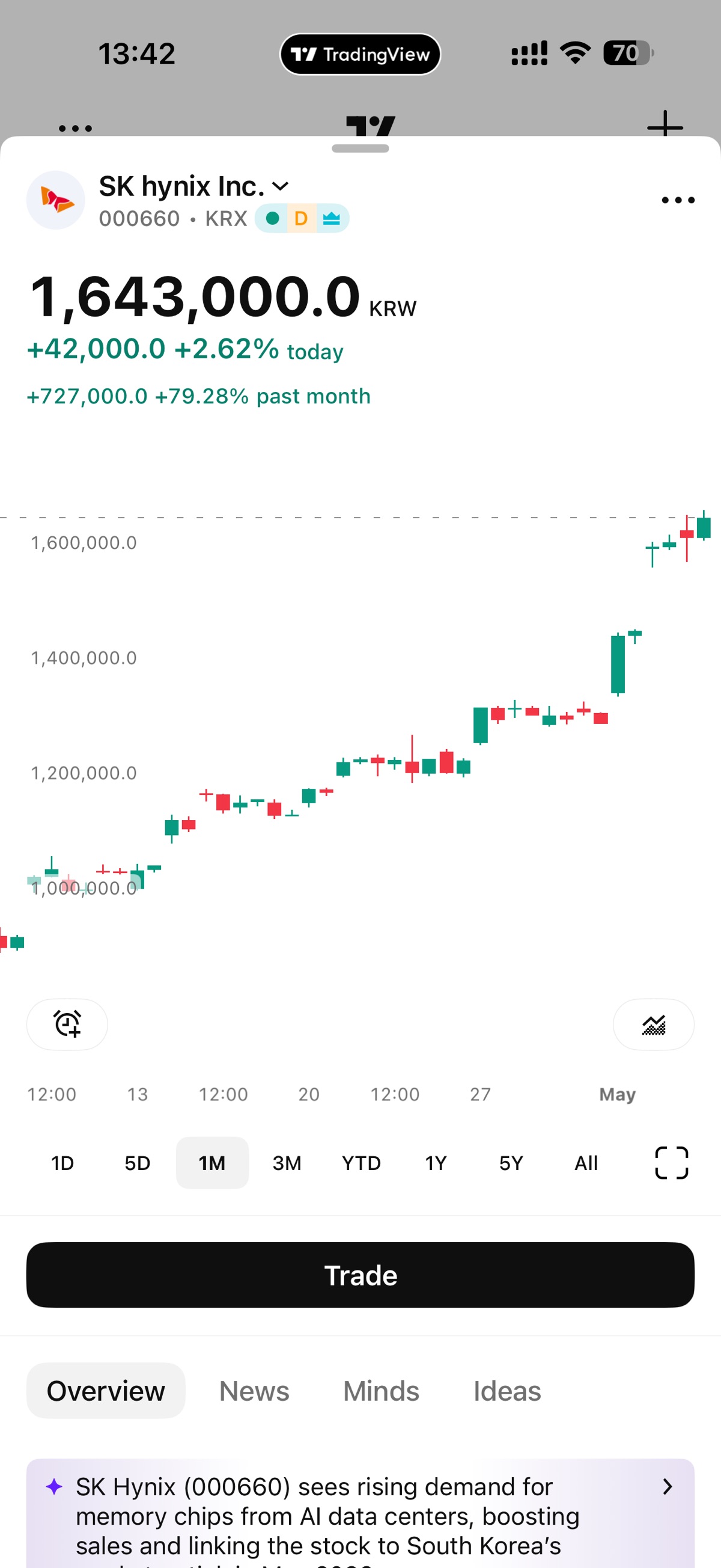Show the All time range
Screen dimensions: 721x1568
pos(586,1163)
